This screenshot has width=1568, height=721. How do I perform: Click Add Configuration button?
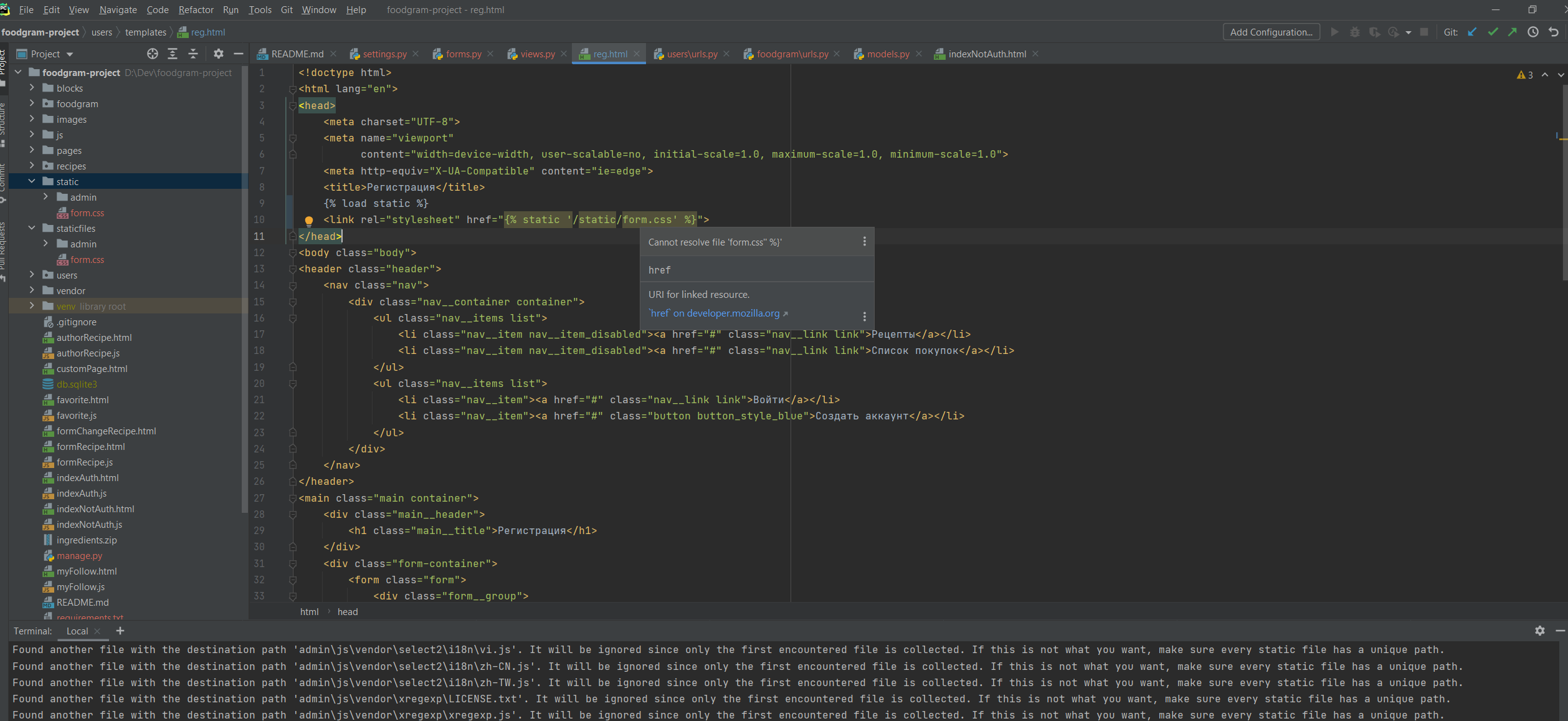(x=1271, y=32)
